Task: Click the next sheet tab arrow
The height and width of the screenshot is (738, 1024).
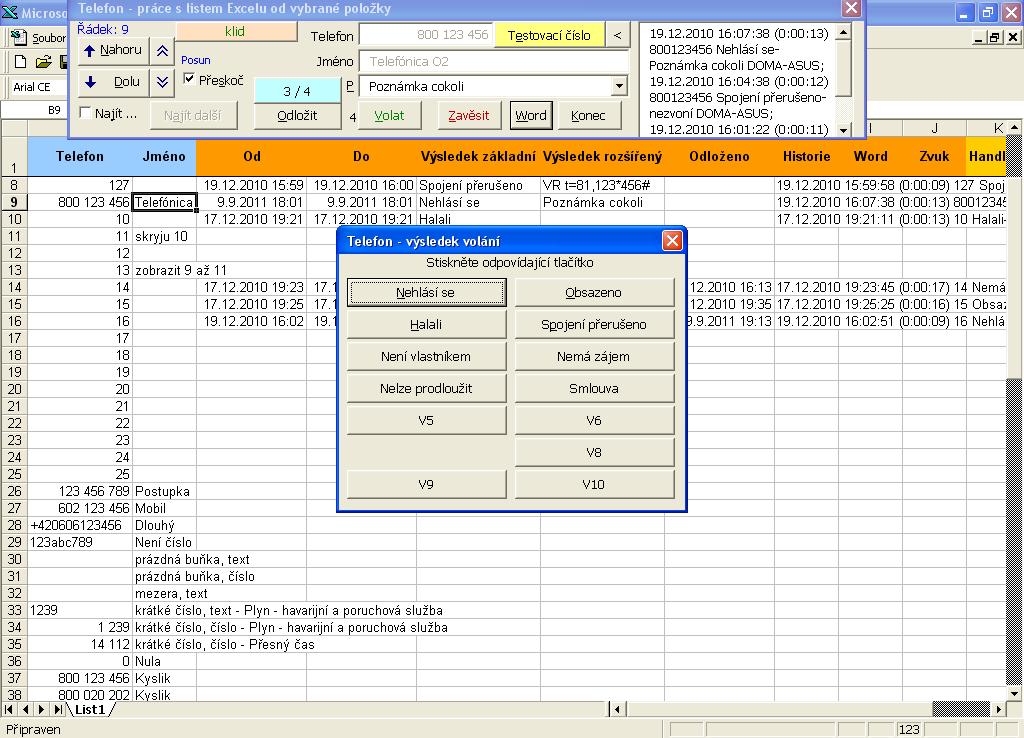Action: 41,709
